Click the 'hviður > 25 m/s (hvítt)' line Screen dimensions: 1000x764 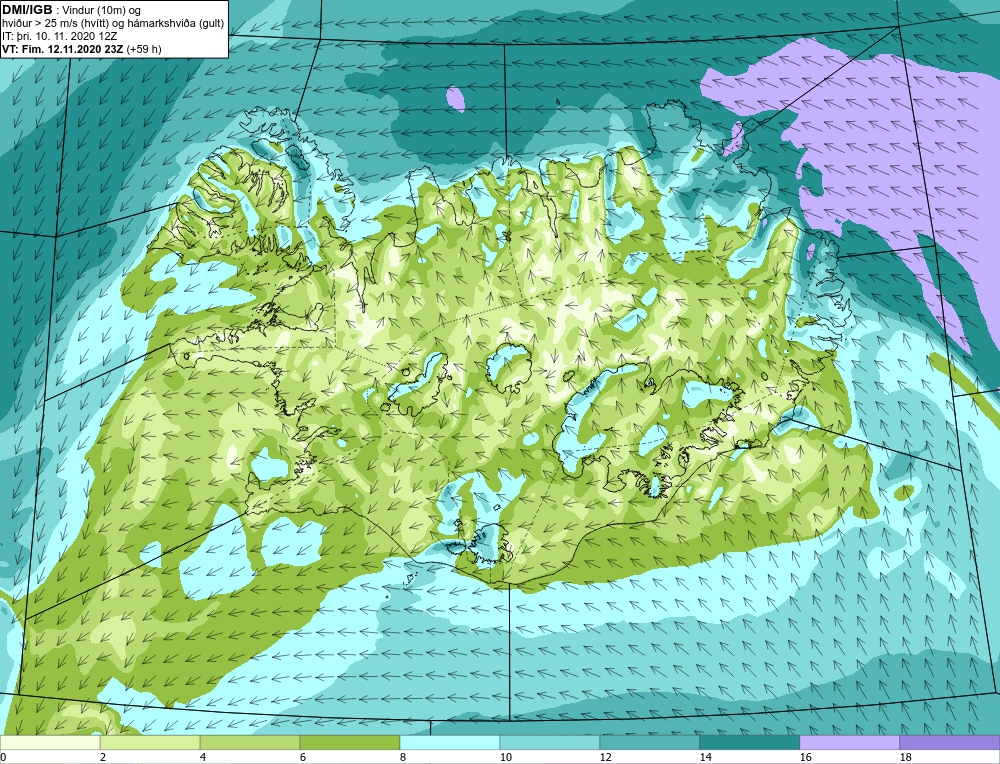coord(55,23)
